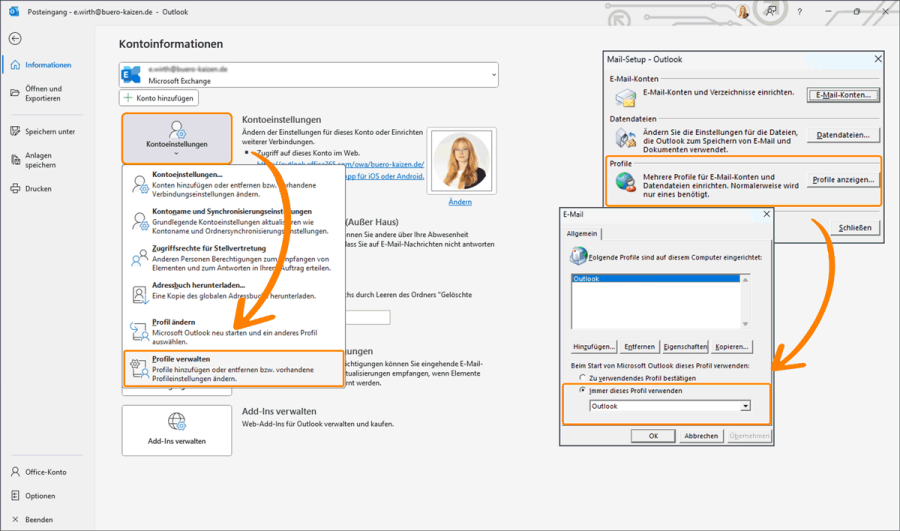Click the back arrow icon in the Outlook sidebar
The width and height of the screenshot is (900, 531).
pos(15,38)
